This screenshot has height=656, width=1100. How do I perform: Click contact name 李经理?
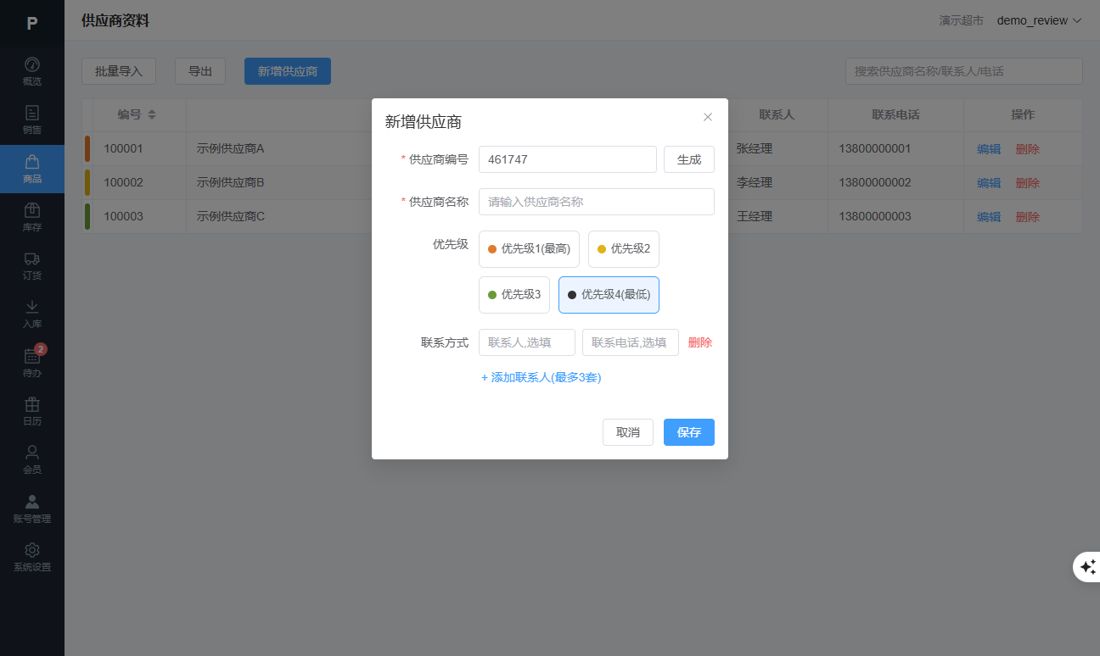pos(754,182)
